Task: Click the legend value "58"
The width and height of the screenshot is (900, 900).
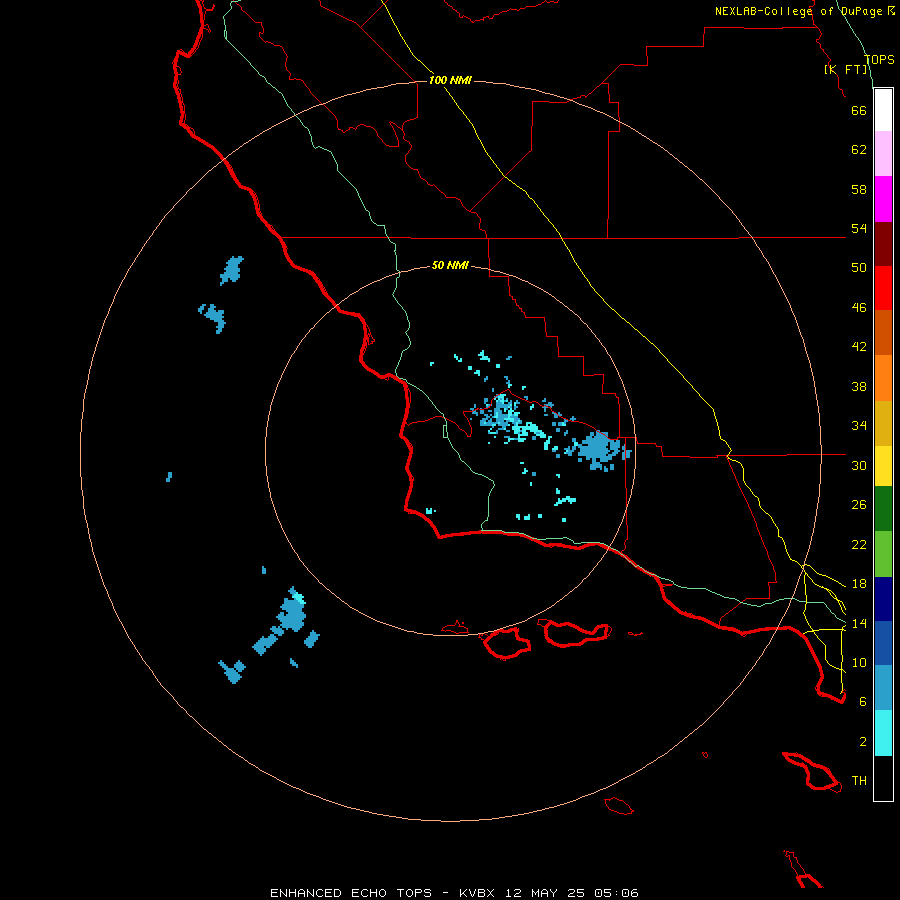Action: [x=859, y=189]
